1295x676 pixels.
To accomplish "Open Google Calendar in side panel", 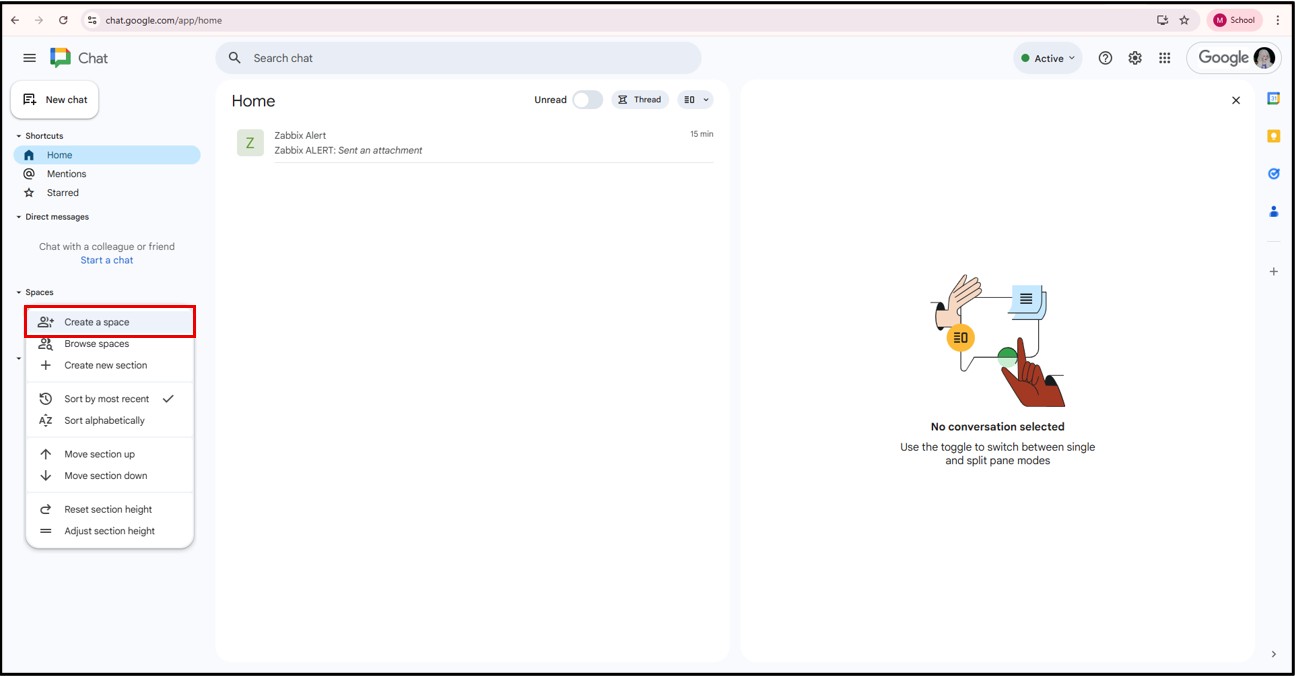I will click(x=1273, y=98).
